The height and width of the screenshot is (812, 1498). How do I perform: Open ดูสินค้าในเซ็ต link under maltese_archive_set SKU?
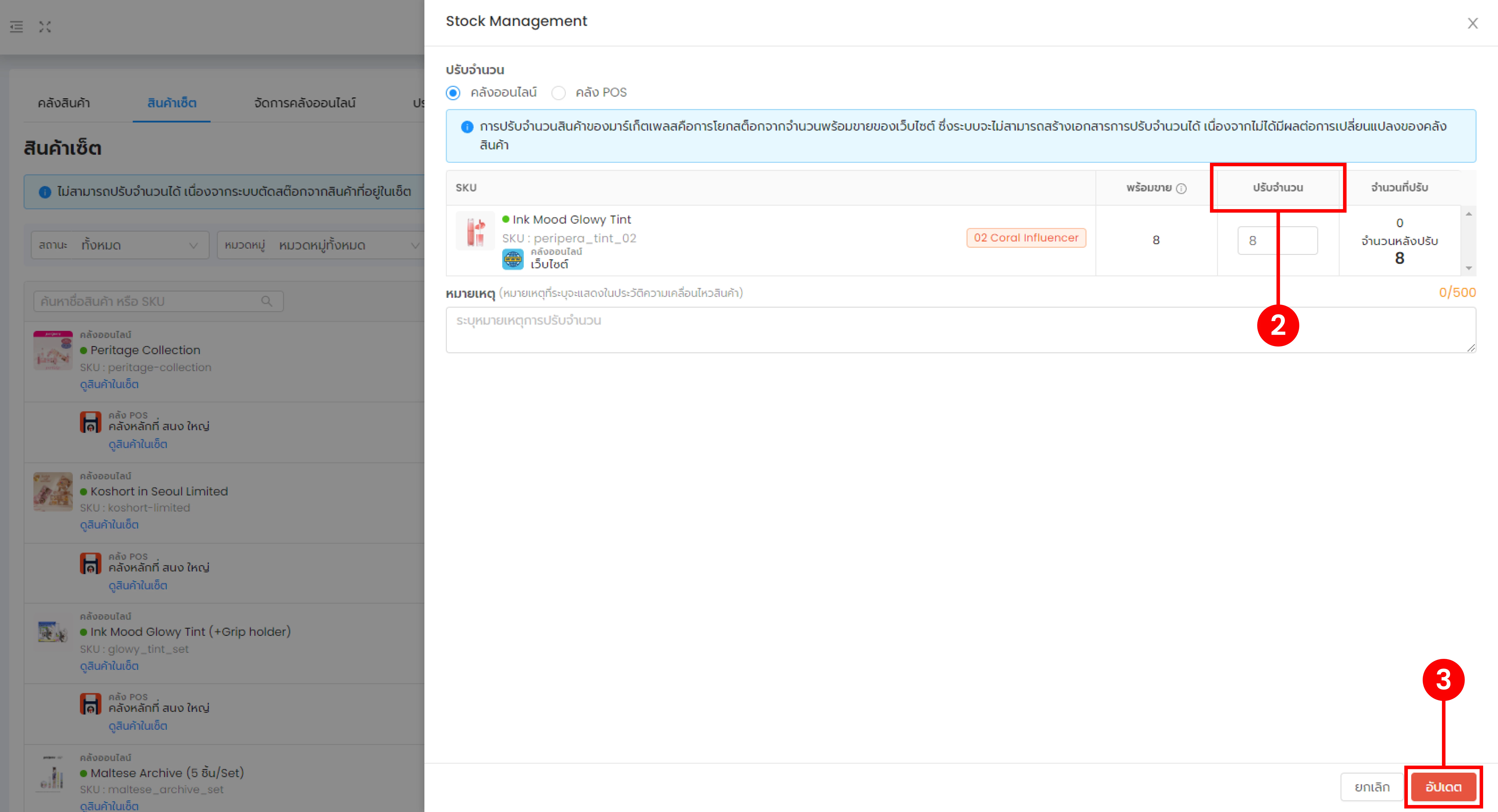(109, 806)
